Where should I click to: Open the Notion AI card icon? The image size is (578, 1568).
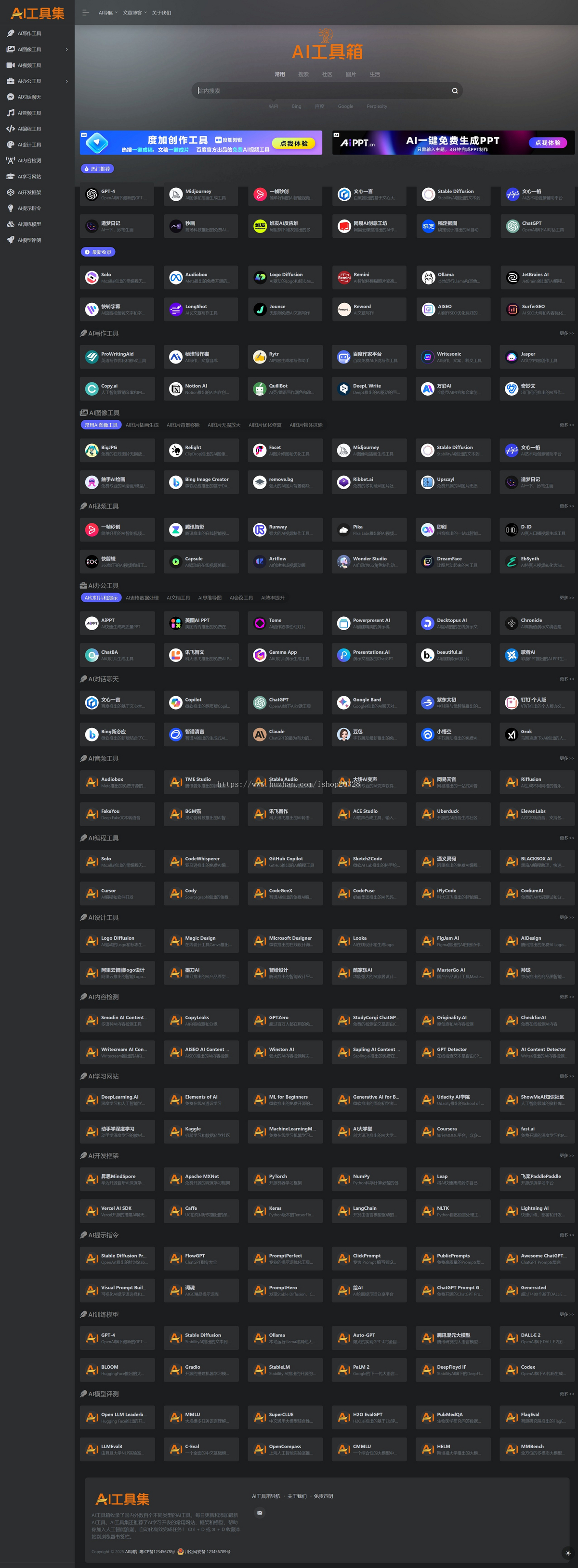[x=175, y=389]
